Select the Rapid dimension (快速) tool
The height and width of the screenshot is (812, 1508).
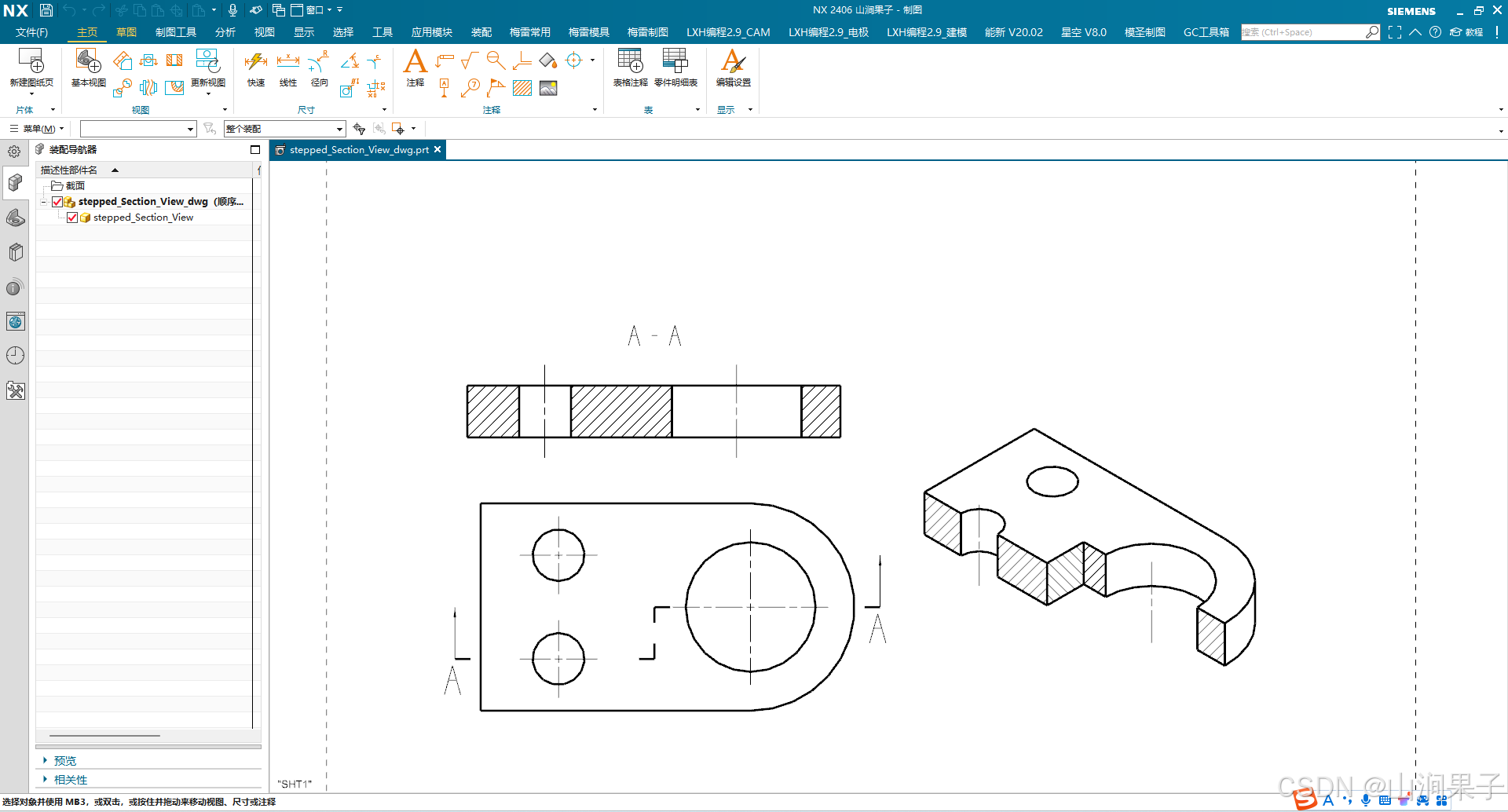[x=256, y=68]
